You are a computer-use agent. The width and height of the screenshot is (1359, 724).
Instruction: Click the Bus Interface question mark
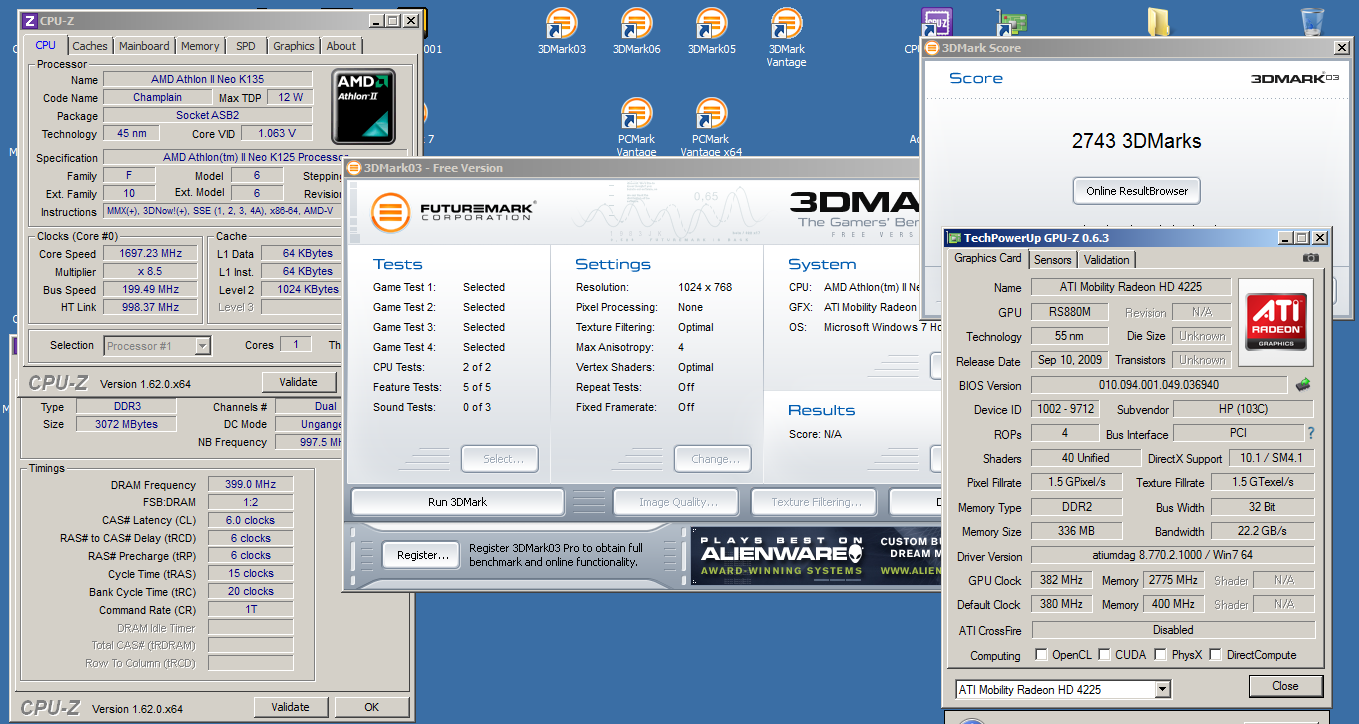pyautogui.click(x=1311, y=433)
